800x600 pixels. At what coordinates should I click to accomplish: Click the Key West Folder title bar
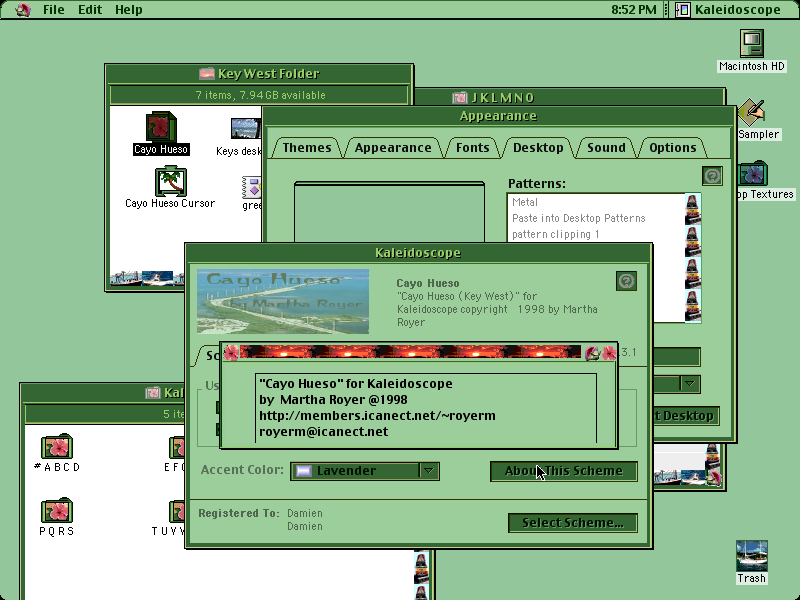tap(259, 74)
